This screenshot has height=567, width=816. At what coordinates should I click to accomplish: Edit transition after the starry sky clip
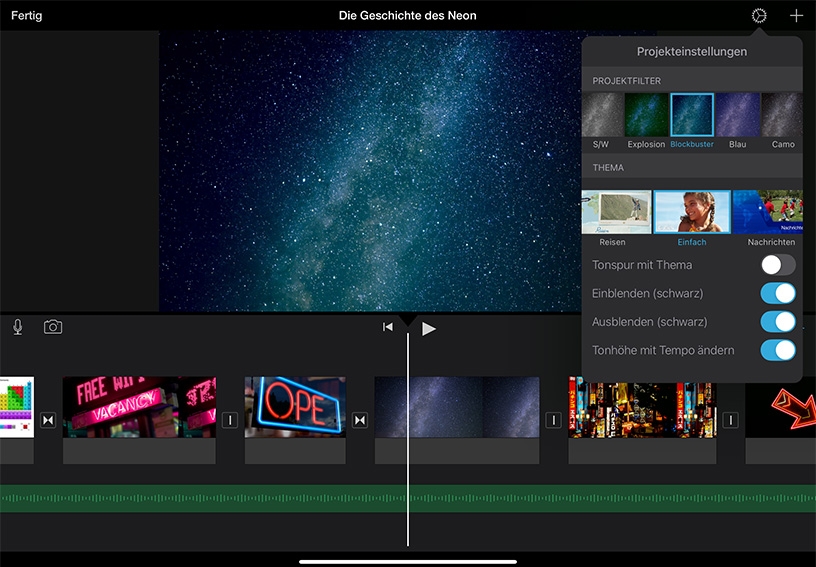tap(553, 420)
